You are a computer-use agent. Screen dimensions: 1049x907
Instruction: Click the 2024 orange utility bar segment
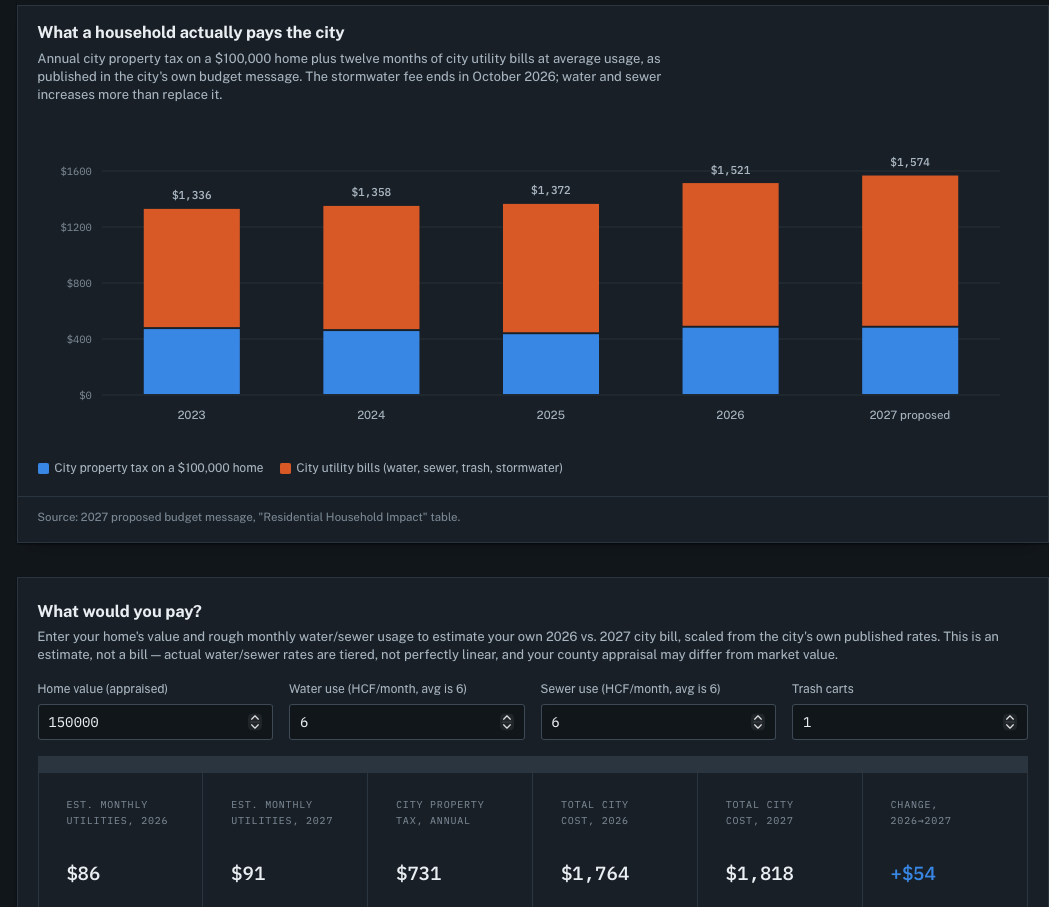pos(371,268)
